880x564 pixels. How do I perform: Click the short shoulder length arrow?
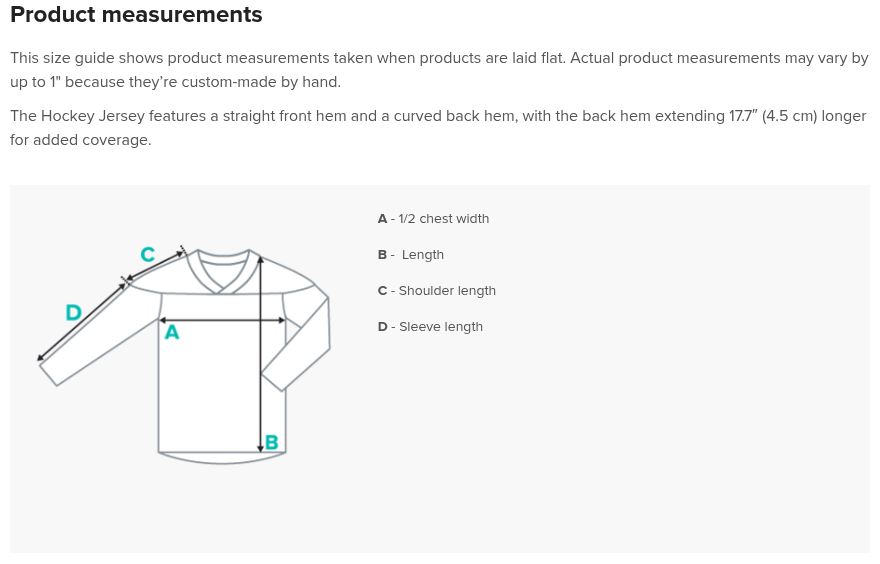(156, 267)
